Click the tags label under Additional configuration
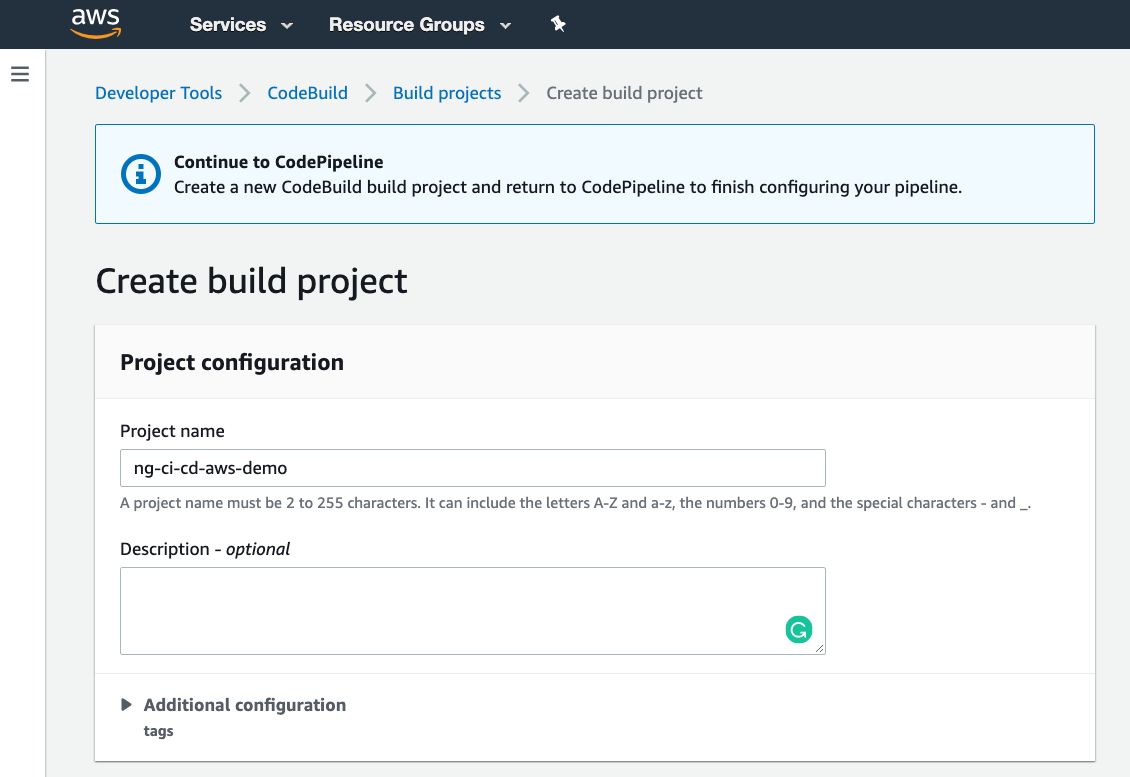 [x=159, y=731]
